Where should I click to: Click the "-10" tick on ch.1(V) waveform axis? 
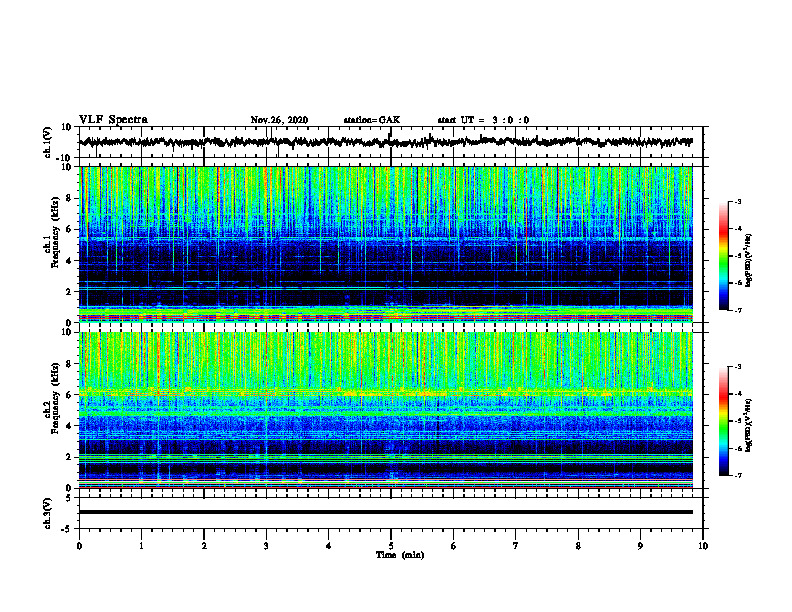pos(65,158)
